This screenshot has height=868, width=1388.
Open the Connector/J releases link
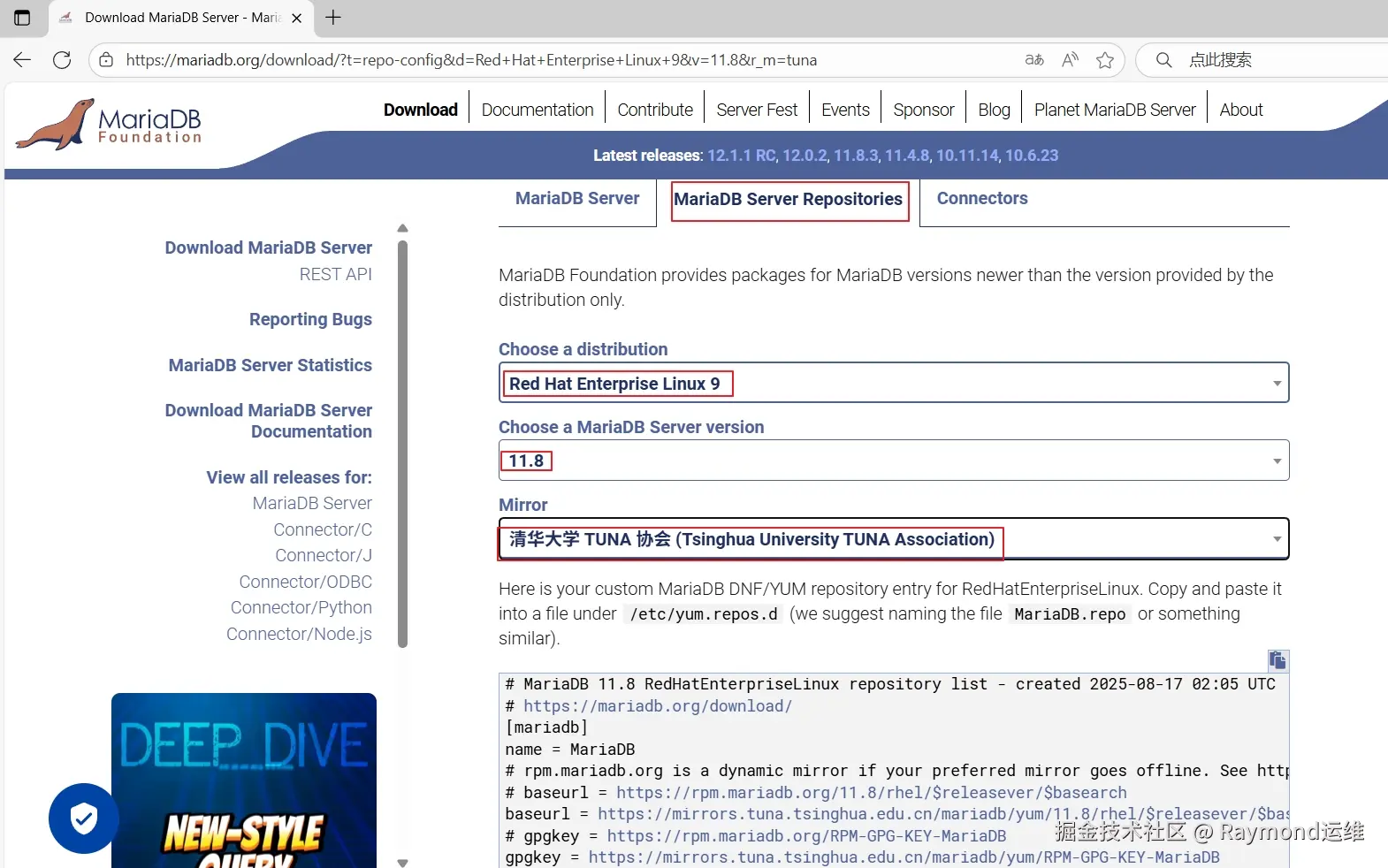(x=324, y=555)
